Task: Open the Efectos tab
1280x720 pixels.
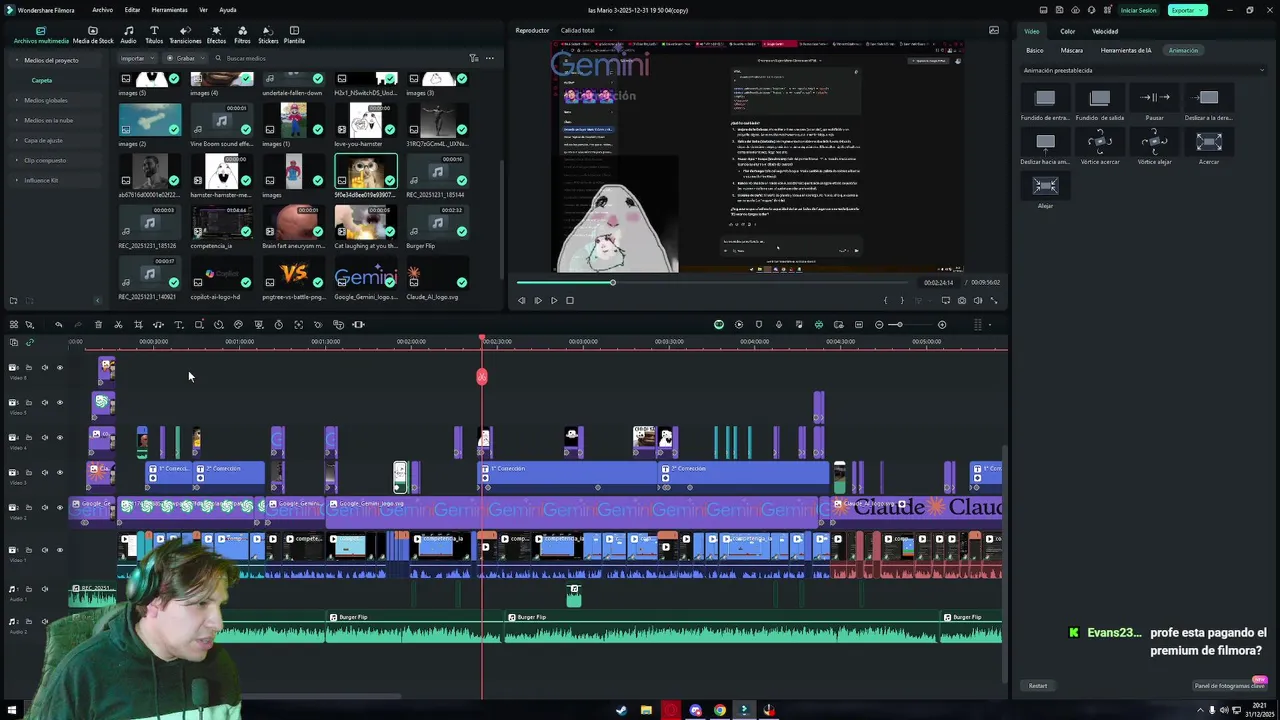Action: (216, 35)
